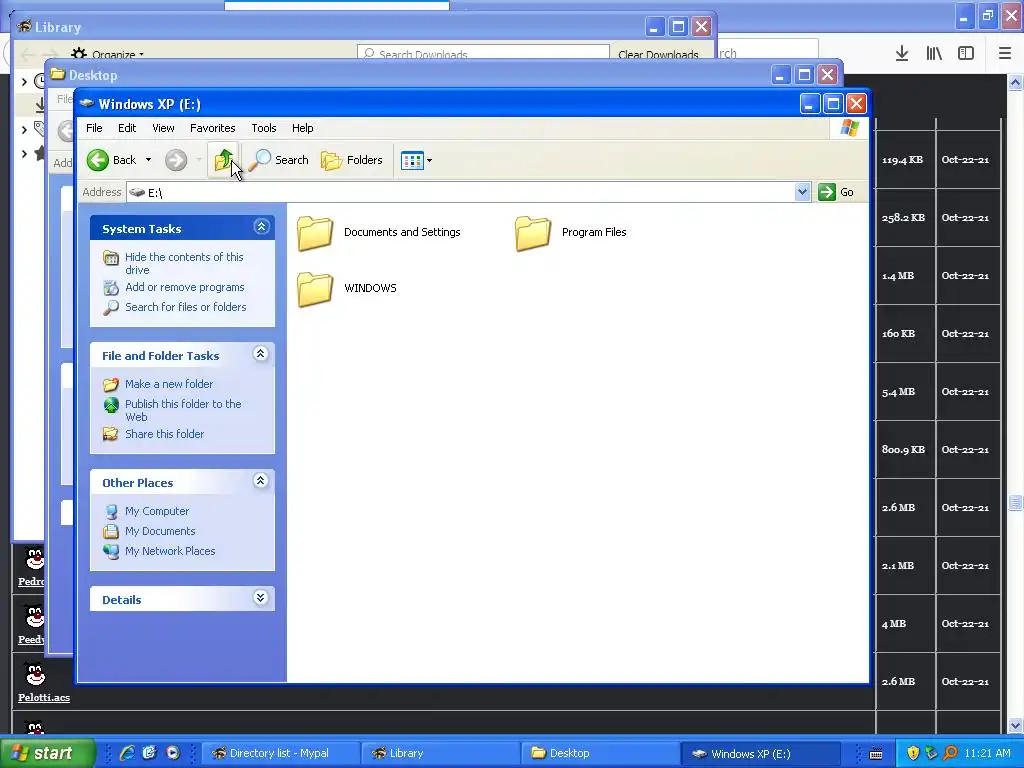The height and width of the screenshot is (768, 1024).
Task: Click the 119.4 KB size cell
Action: 903,159
